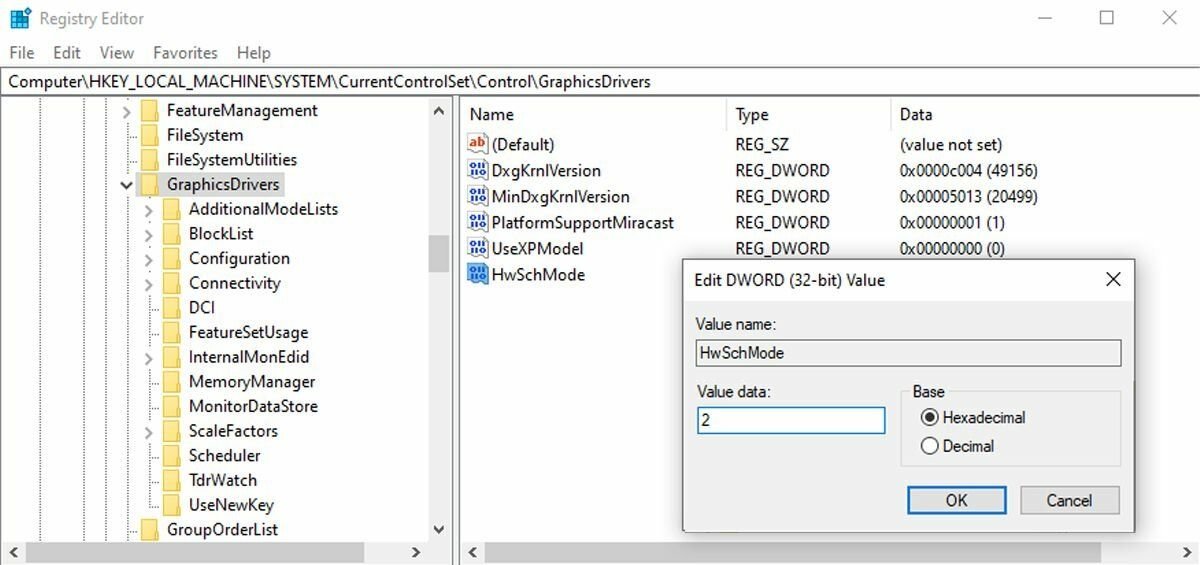Select the MinDxgKrnlVersion value icon

pyautogui.click(x=477, y=197)
